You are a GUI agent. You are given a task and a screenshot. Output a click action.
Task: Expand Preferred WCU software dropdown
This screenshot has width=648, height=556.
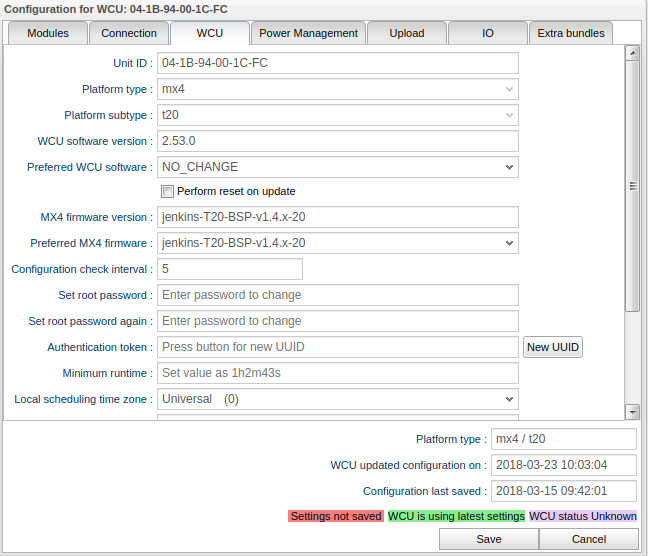click(338, 167)
